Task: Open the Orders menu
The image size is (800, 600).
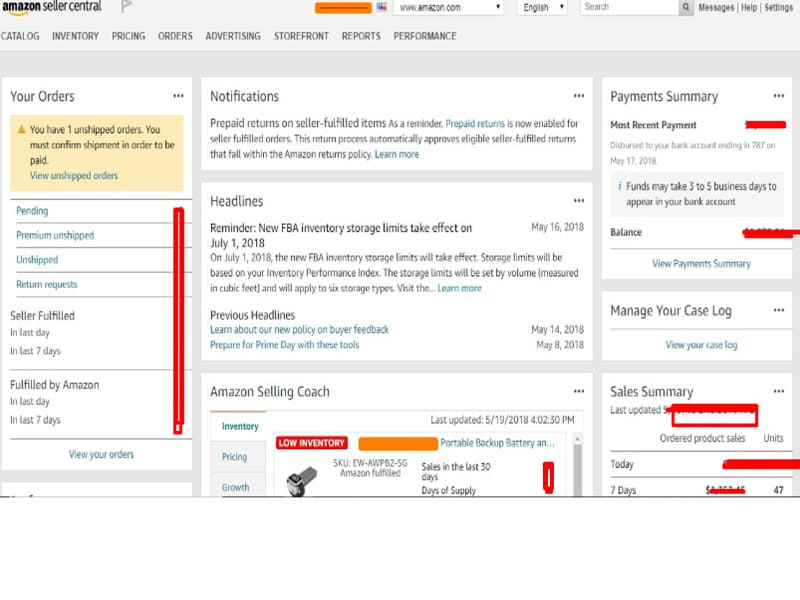Action: [x=175, y=36]
